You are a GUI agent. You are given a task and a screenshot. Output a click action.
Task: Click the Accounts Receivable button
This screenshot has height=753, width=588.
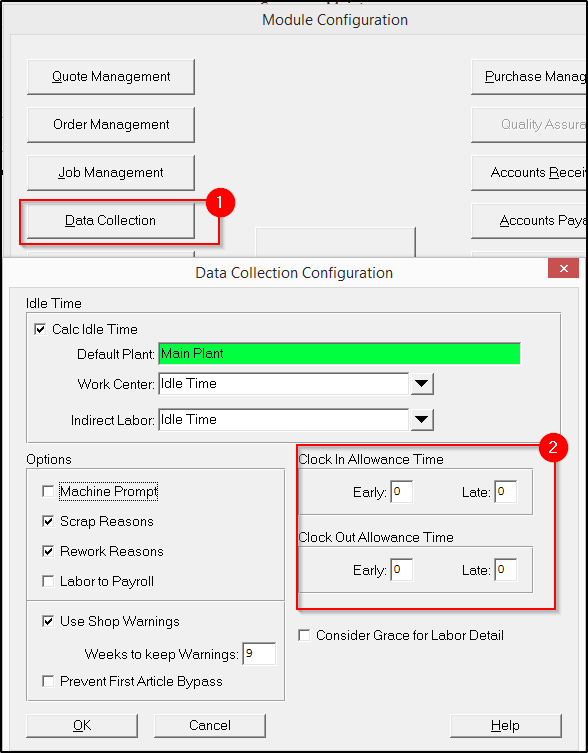(x=529, y=173)
